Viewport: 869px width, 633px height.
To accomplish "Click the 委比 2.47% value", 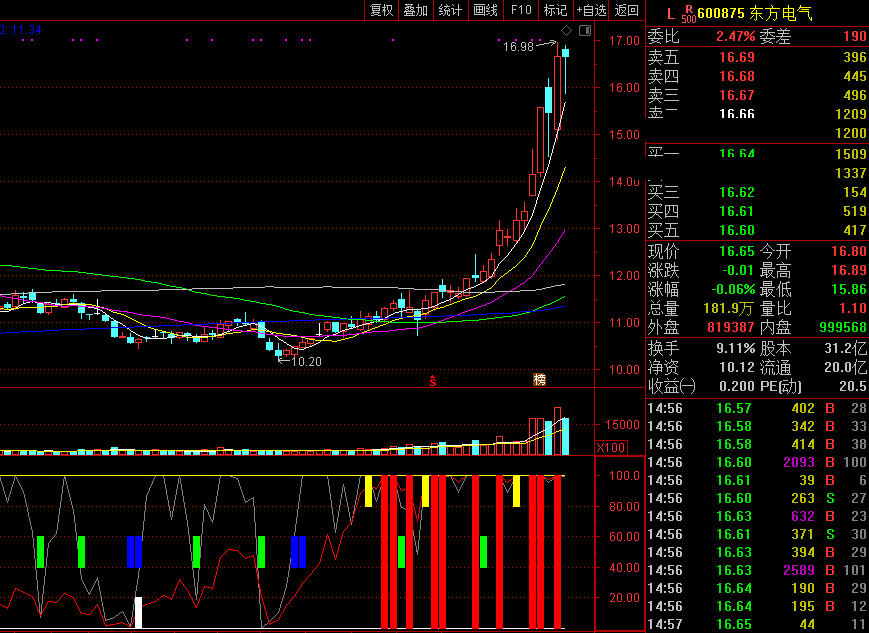I will [x=735, y=37].
